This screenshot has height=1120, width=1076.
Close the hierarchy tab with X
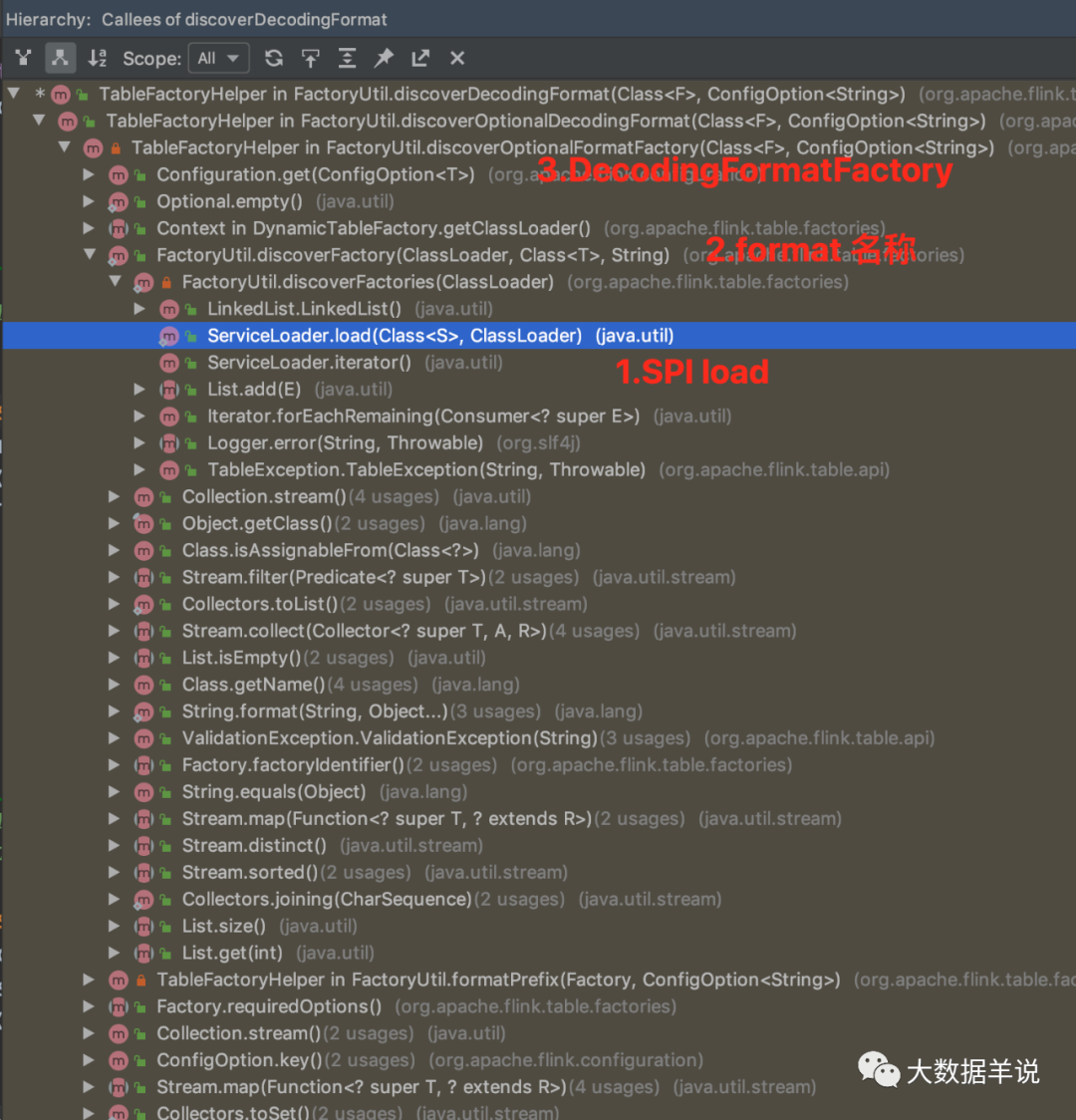click(457, 58)
